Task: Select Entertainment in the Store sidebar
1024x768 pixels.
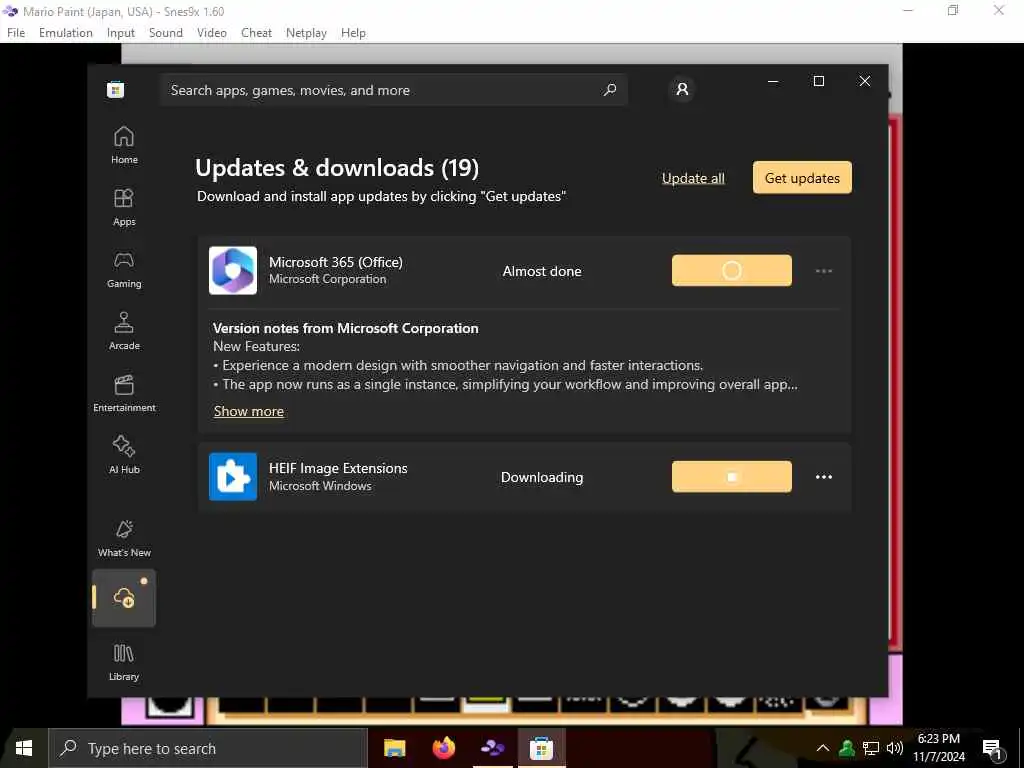Action: click(x=124, y=394)
